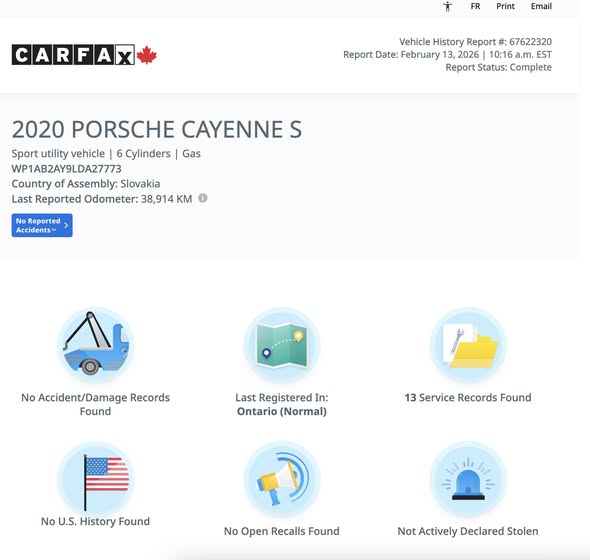Screen dimensions: 590x560
Task: Click the megaphone recalls icon
Action: [x=282, y=479]
